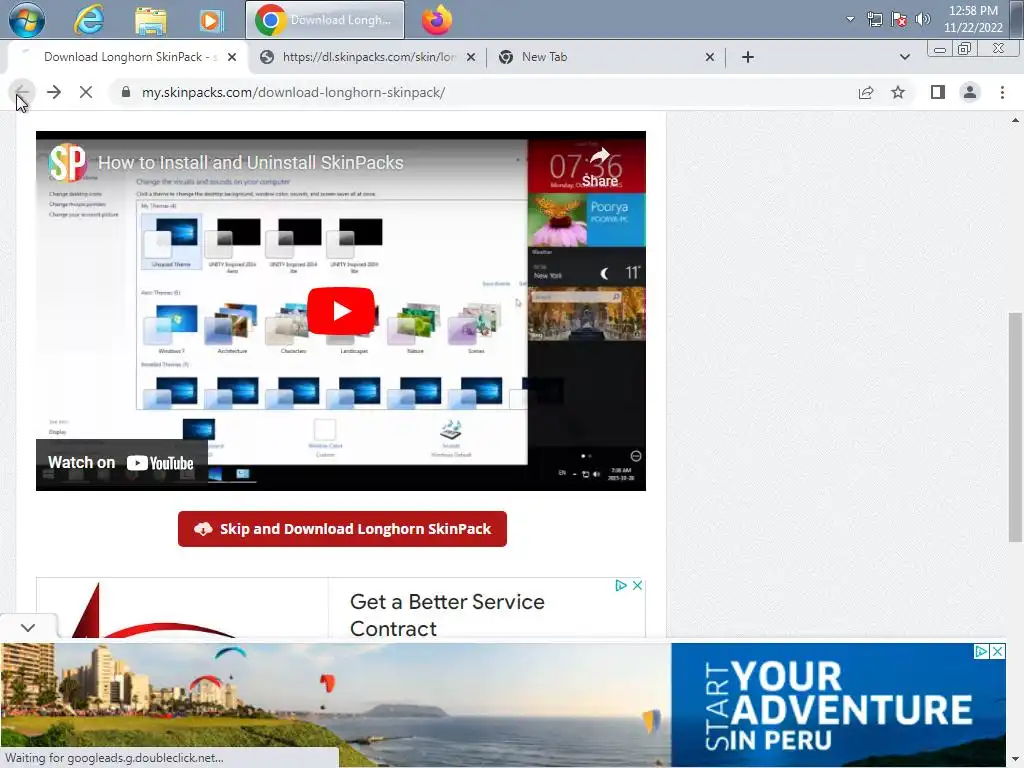Close the New Tab tab
Image resolution: width=1024 pixels, height=768 pixels.
(710, 57)
